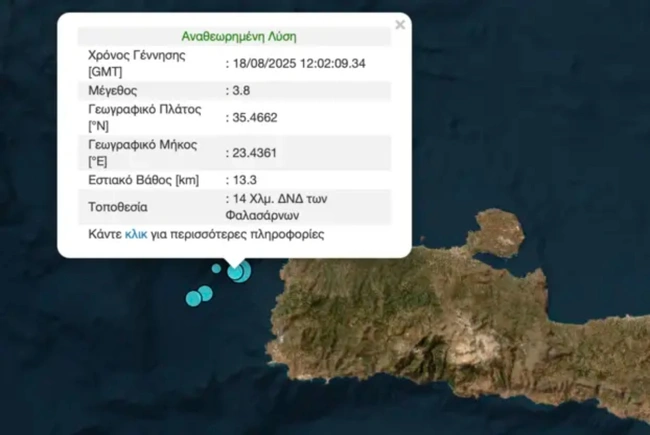The width and height of the screenshot is (650, 435).
Task: Click the 'Γεωγραφικό Πλάτος [°N]' label
Action: tap(145, 117)
